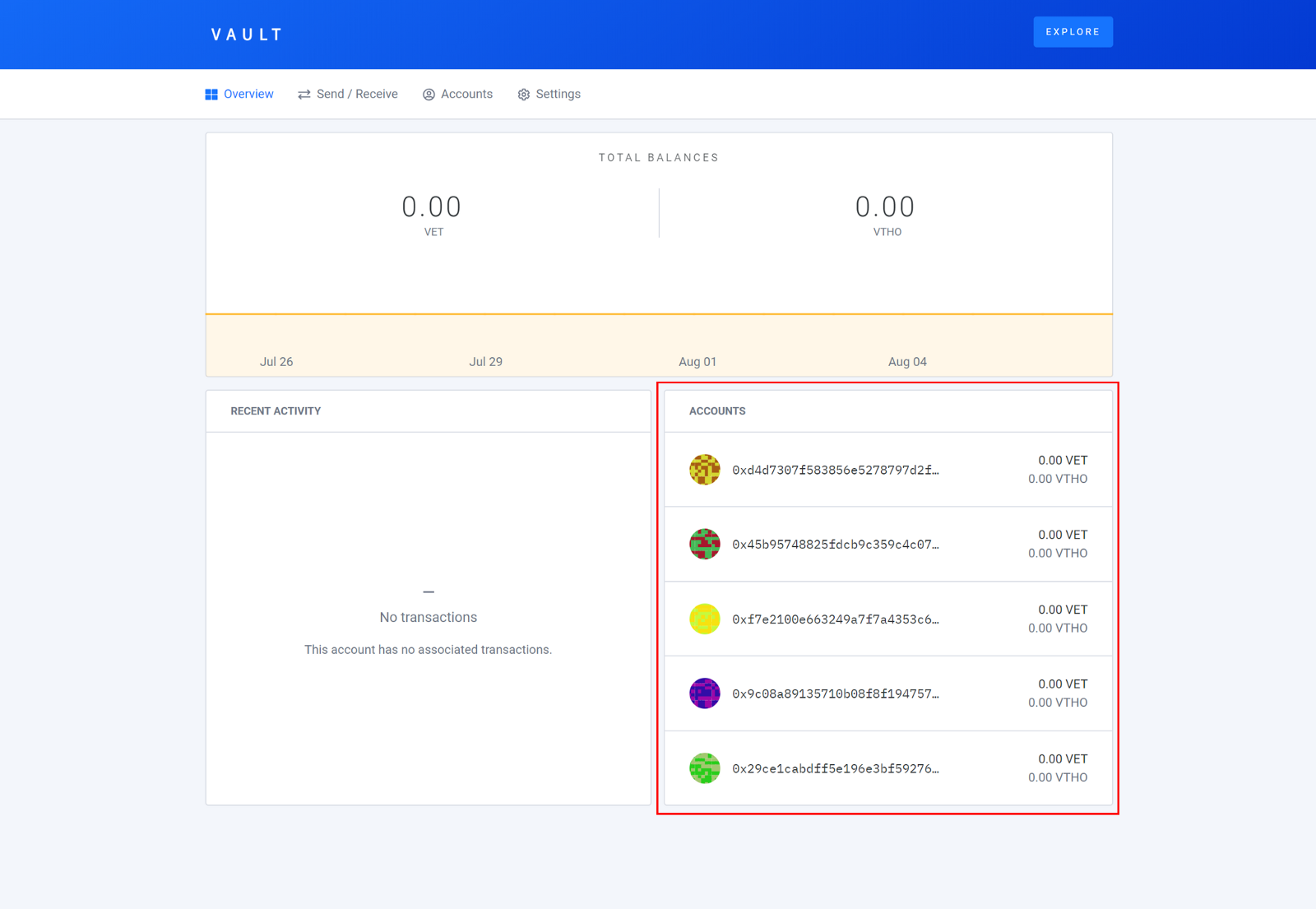
Task: Open address 0x45b95748825fdcb9c359c4c07…
Action: 835,545
